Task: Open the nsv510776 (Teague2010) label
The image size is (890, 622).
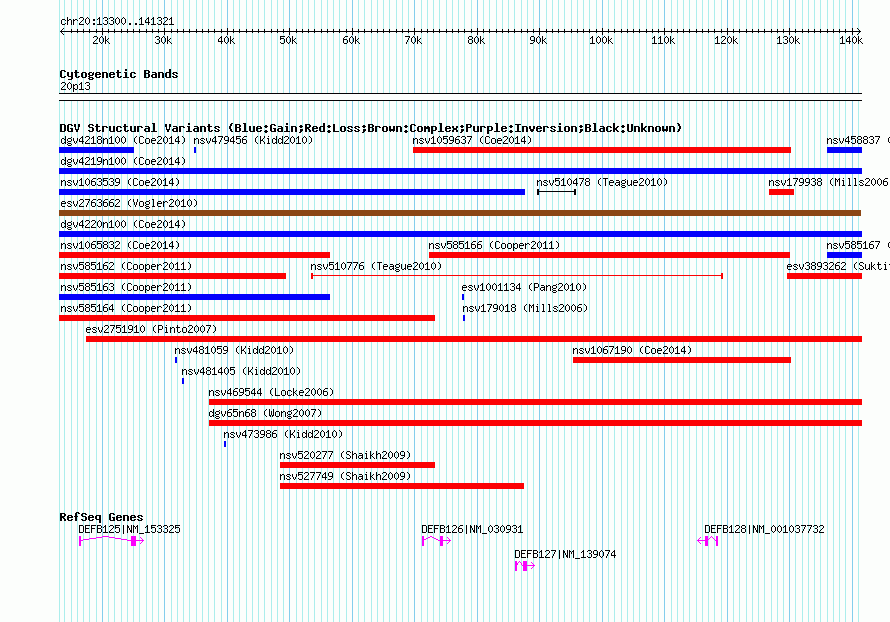Action: point(376,266)
